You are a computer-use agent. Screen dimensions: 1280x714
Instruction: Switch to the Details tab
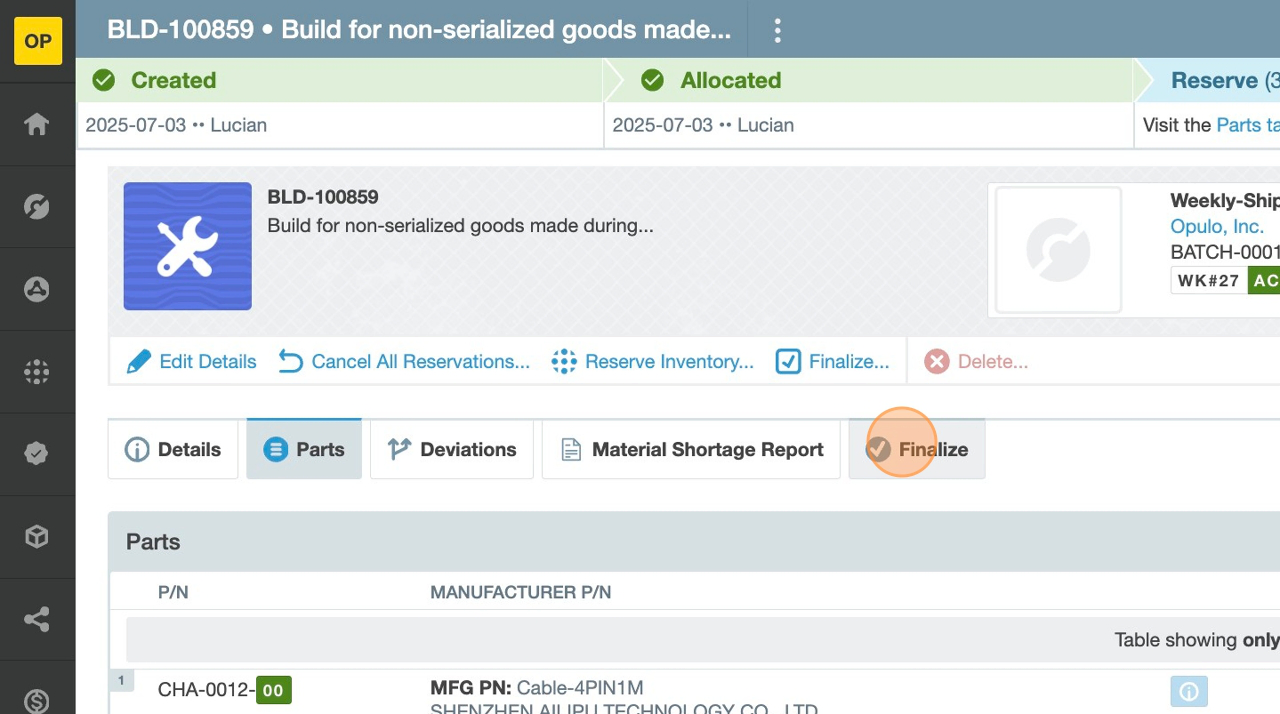173,450
